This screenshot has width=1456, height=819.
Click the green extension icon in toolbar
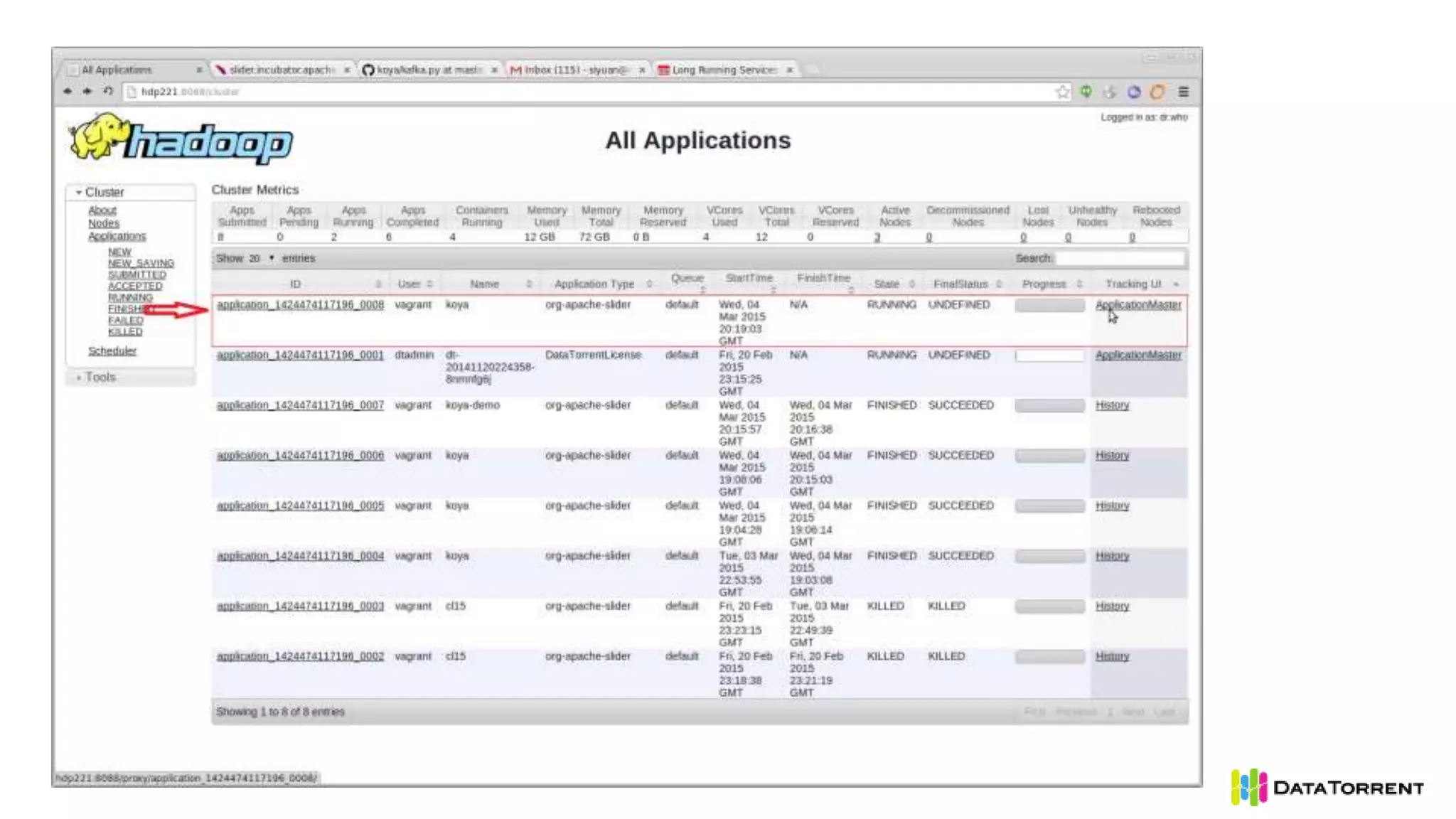coord(1086,92)
